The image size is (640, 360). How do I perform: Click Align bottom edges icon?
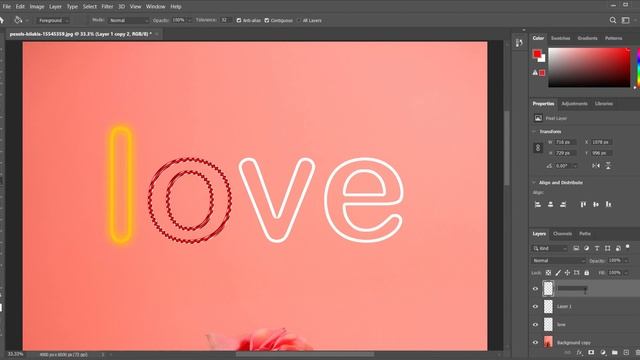pyautogui.click(x=609, y=204)
